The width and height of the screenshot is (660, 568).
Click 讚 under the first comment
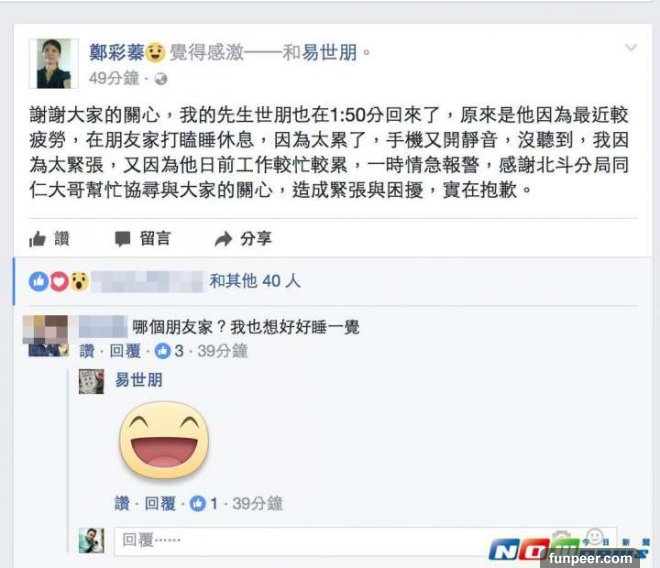(87, 351)
